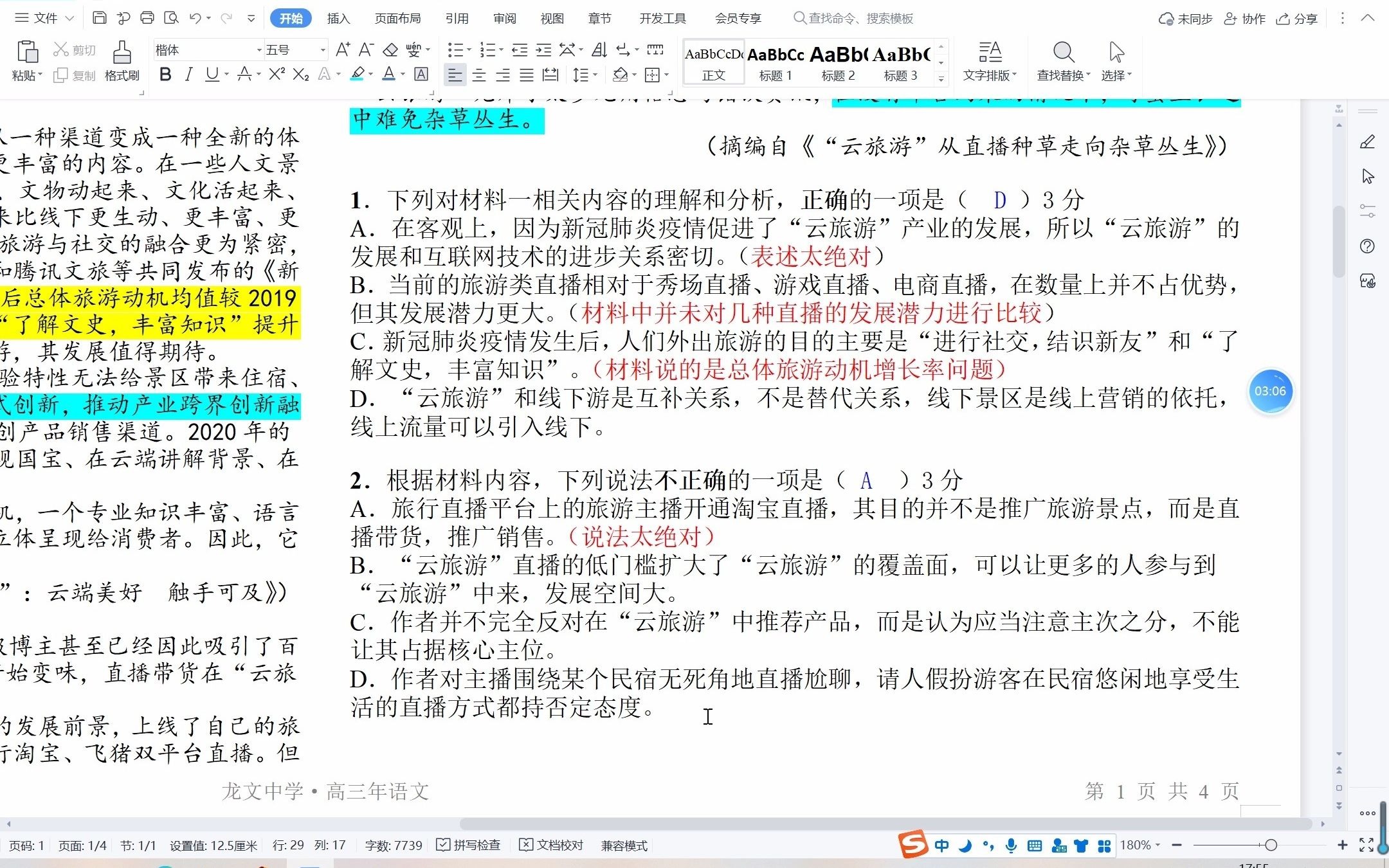Toggle Spell Check (拼写检查) in status bar
The image size is (1389, 868).
[468, 845]
